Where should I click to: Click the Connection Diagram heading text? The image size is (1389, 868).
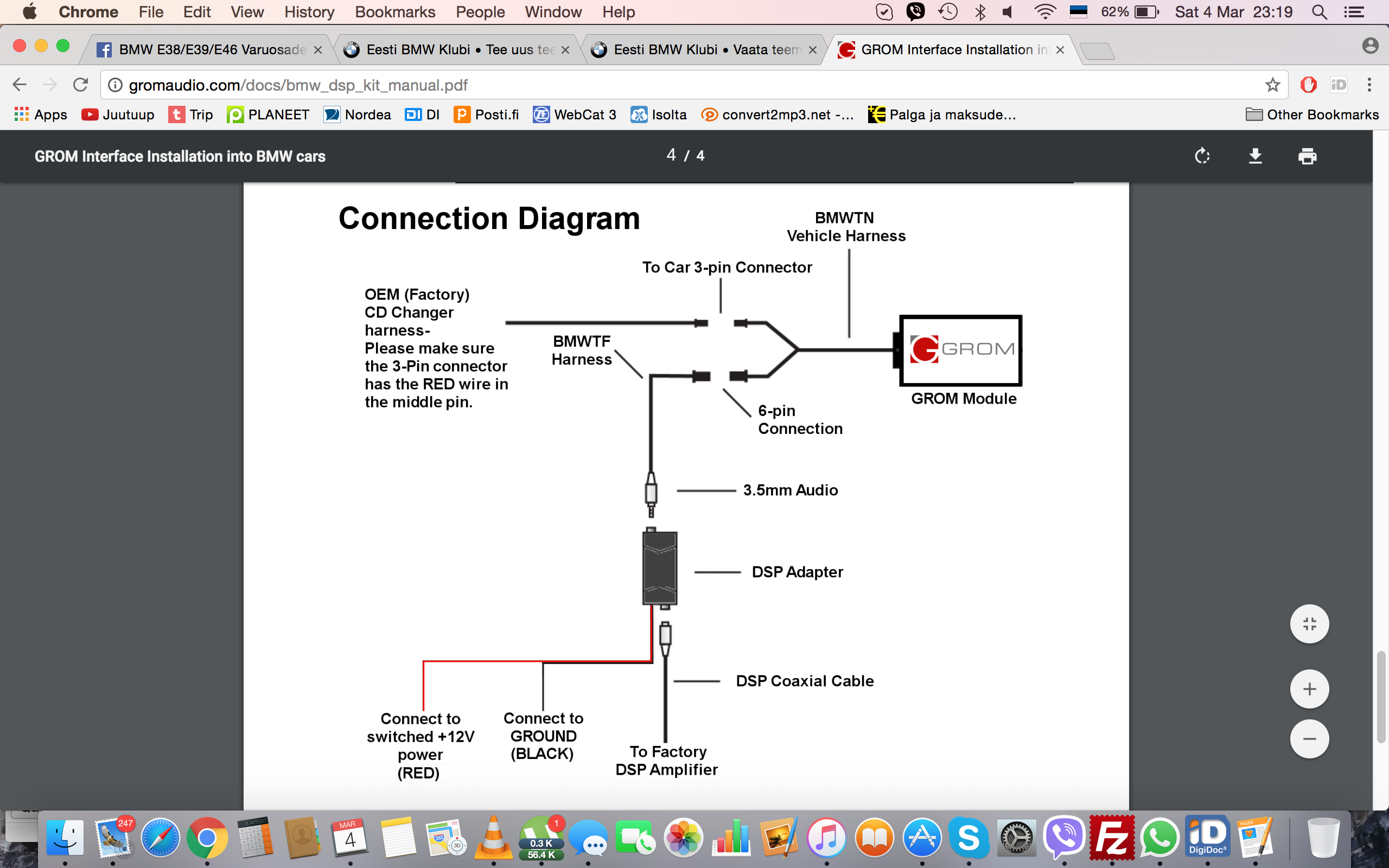pos(489,219)
